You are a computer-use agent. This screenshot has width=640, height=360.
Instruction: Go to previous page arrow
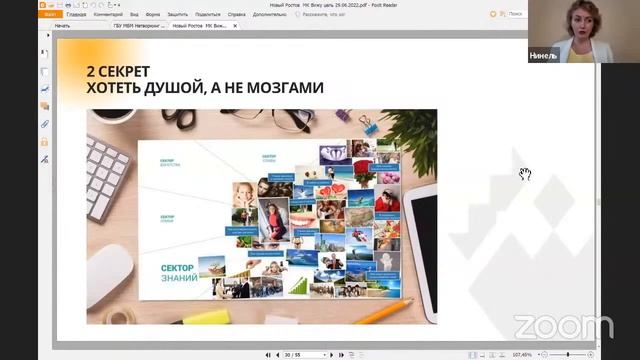[x=278, y=355]
